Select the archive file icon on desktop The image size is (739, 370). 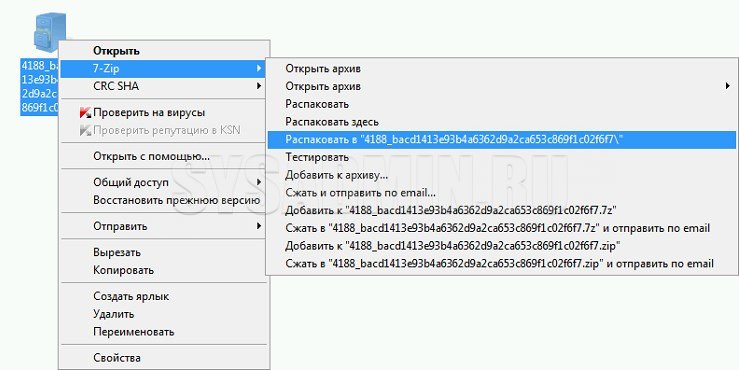pos(49,32)
